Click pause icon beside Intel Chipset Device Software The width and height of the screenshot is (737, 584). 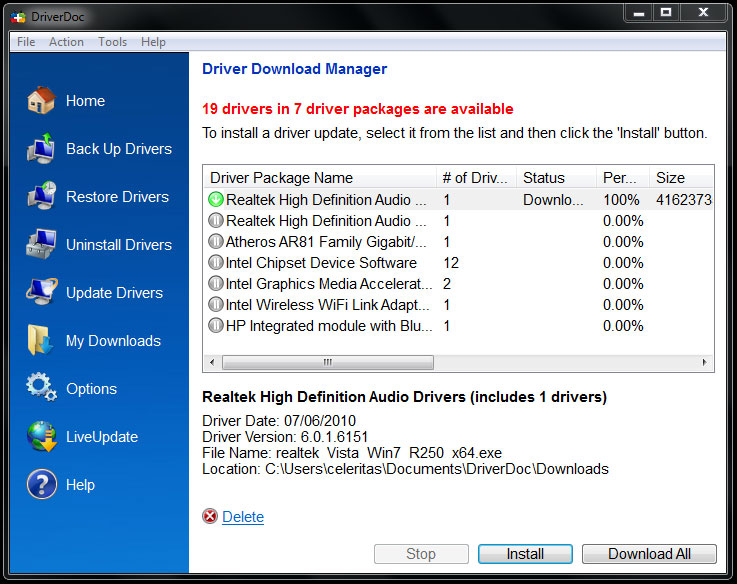point(215,262)
